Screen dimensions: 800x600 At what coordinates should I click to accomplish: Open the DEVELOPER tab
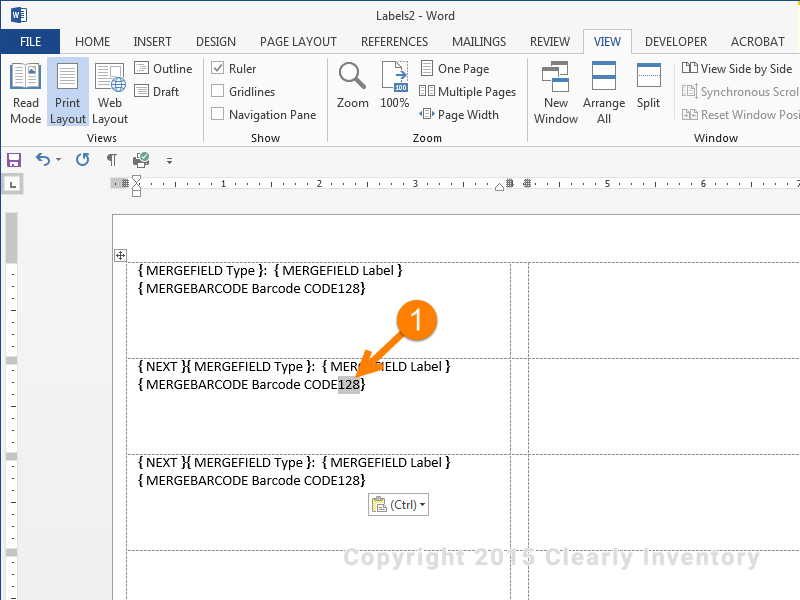(676, 41)
